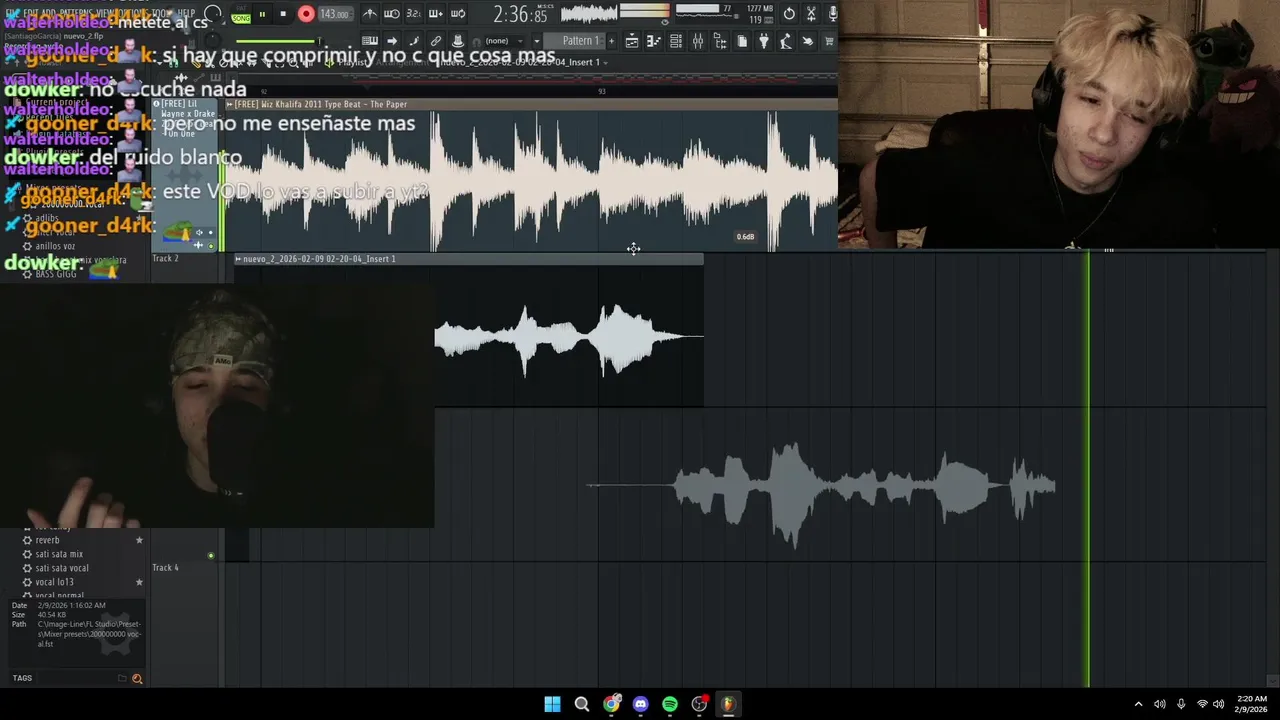
Task: Open Spotify from the taskbar
Action: click(x=670, y=704)
